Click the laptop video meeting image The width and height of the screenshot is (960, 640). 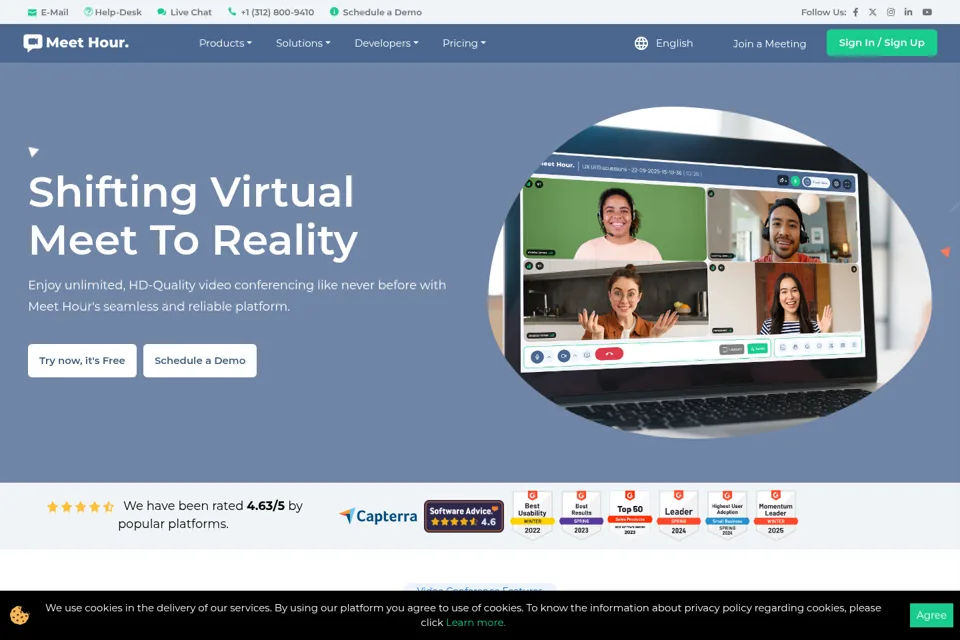tap(710, 273)
